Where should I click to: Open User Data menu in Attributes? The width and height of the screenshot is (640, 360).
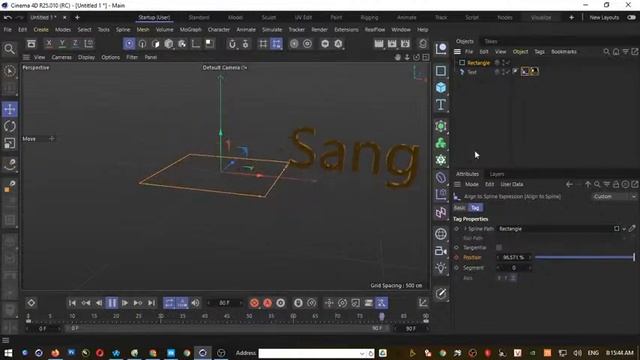coord(512,184)
